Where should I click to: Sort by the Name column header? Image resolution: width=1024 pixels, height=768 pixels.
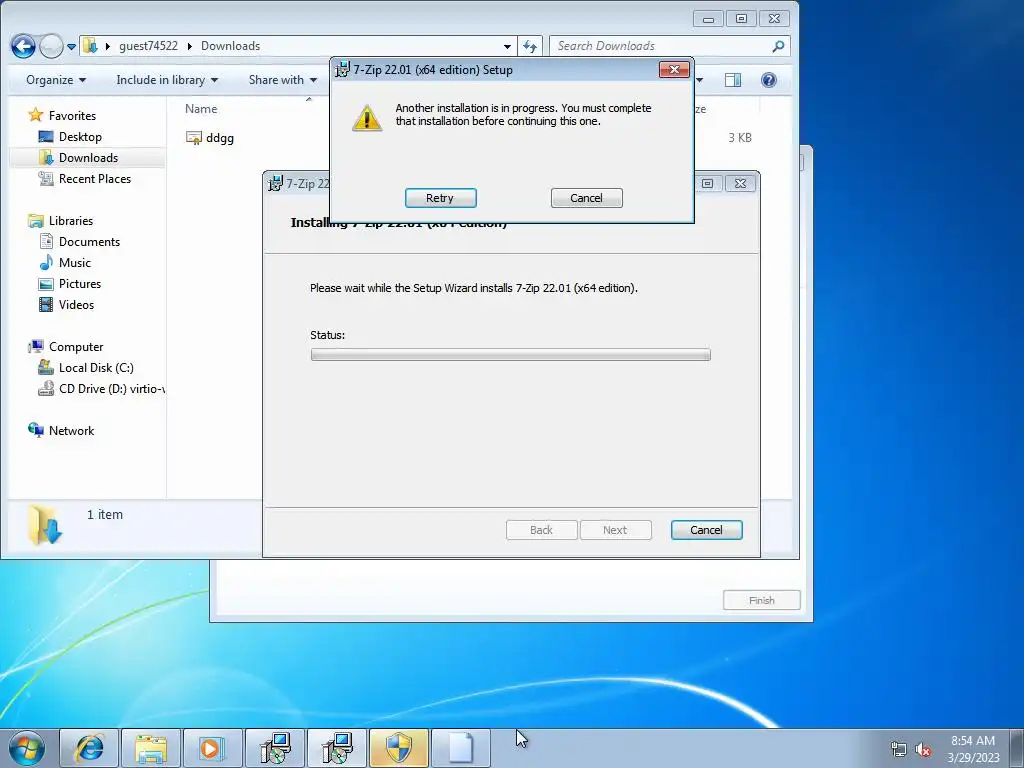pos(201,109)
